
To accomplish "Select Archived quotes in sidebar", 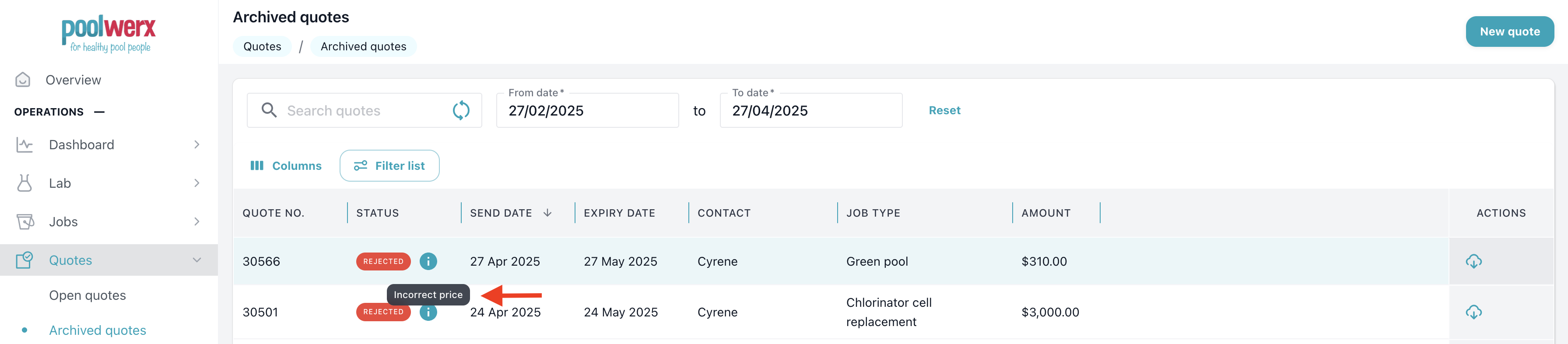I will pyautogui.click(x=98, y=330).
